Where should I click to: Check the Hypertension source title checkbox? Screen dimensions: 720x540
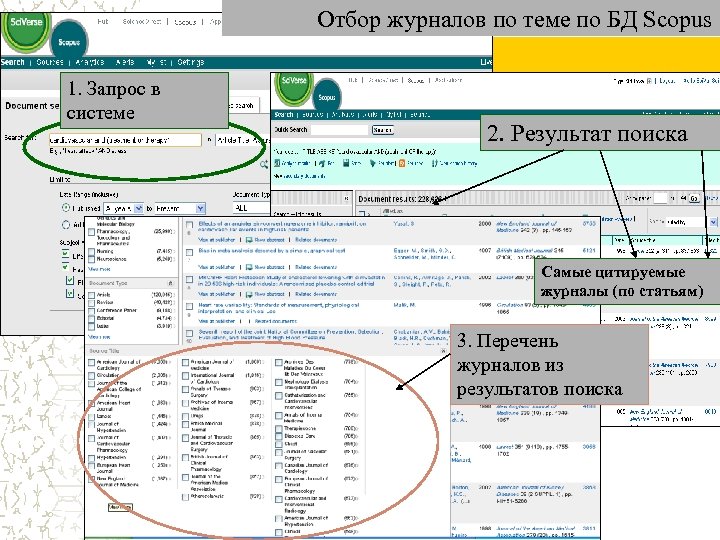coord(91,458)
